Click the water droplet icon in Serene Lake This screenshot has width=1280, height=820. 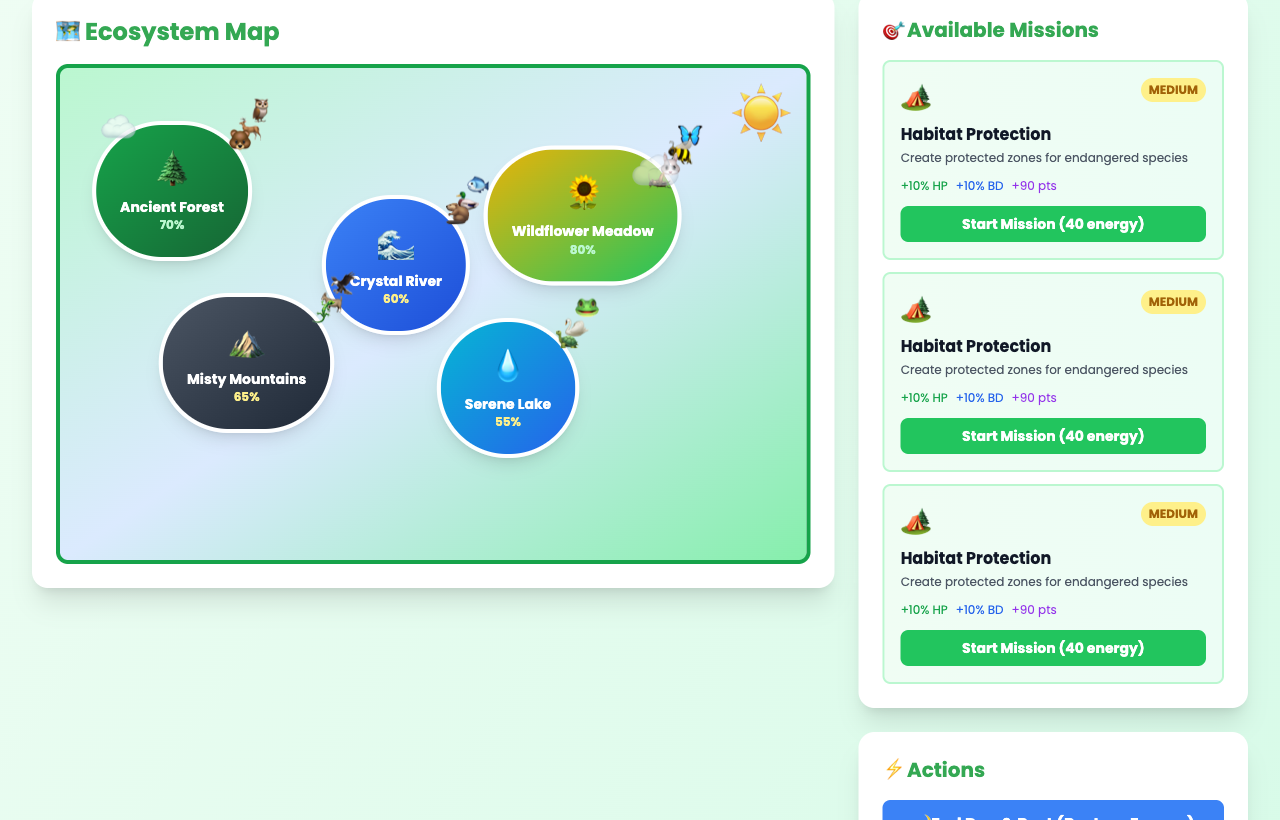click(508, 366)
